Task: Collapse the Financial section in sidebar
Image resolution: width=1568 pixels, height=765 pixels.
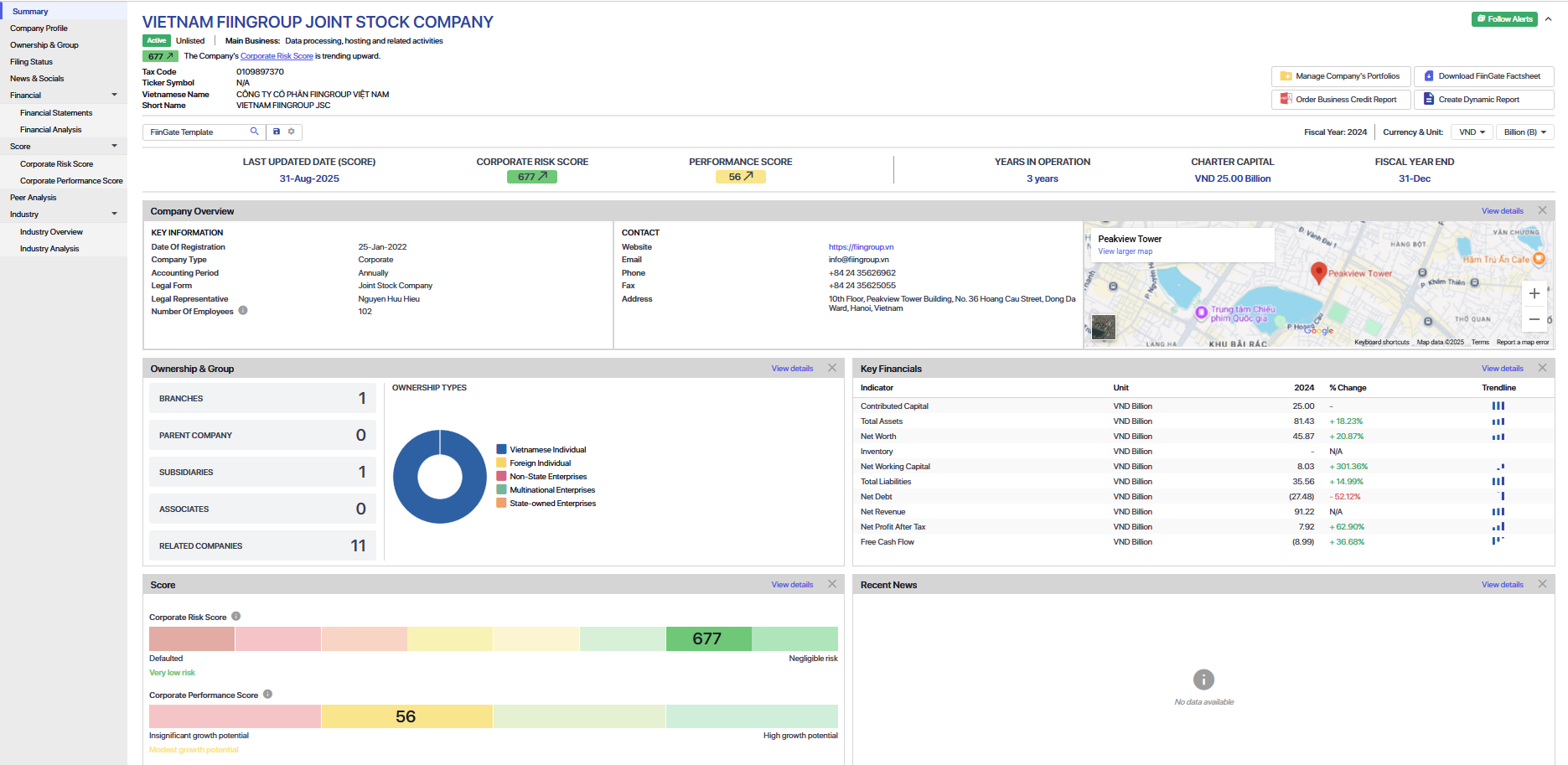Action: click(x=114, y=96)
